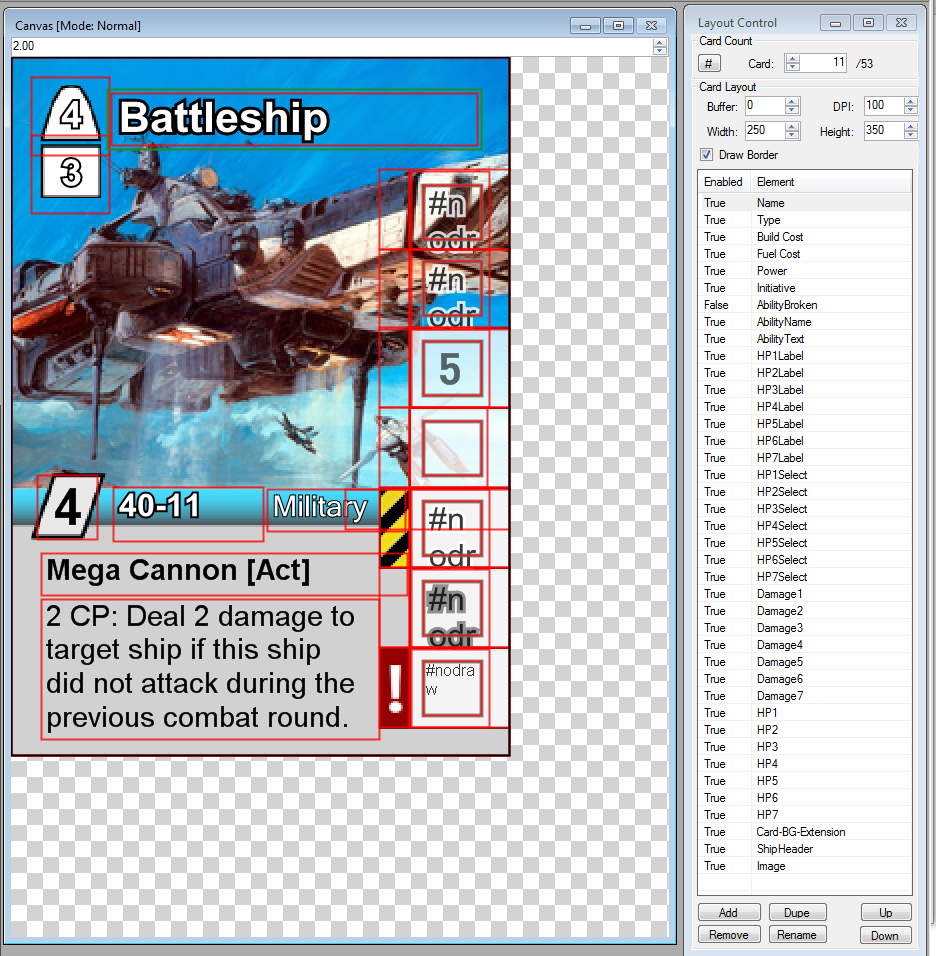
Task: Click the "#" button in Card Count
Action: pyautogui.click(x=709, y=63)
